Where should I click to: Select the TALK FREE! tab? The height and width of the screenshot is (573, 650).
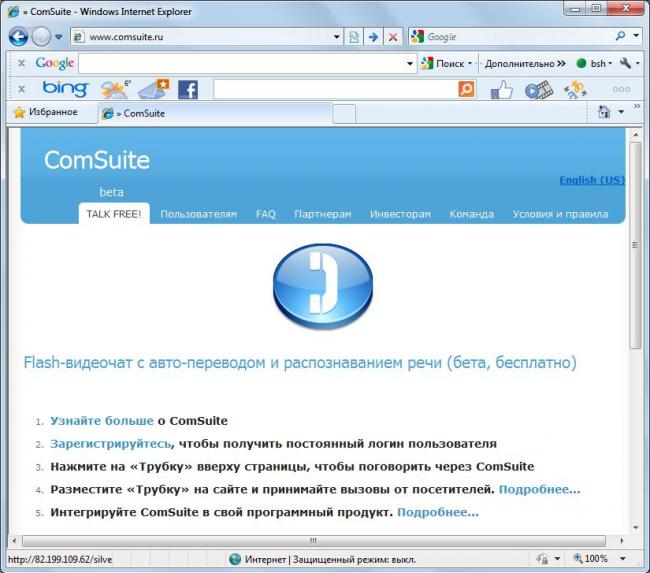click(x=114, y=214)
